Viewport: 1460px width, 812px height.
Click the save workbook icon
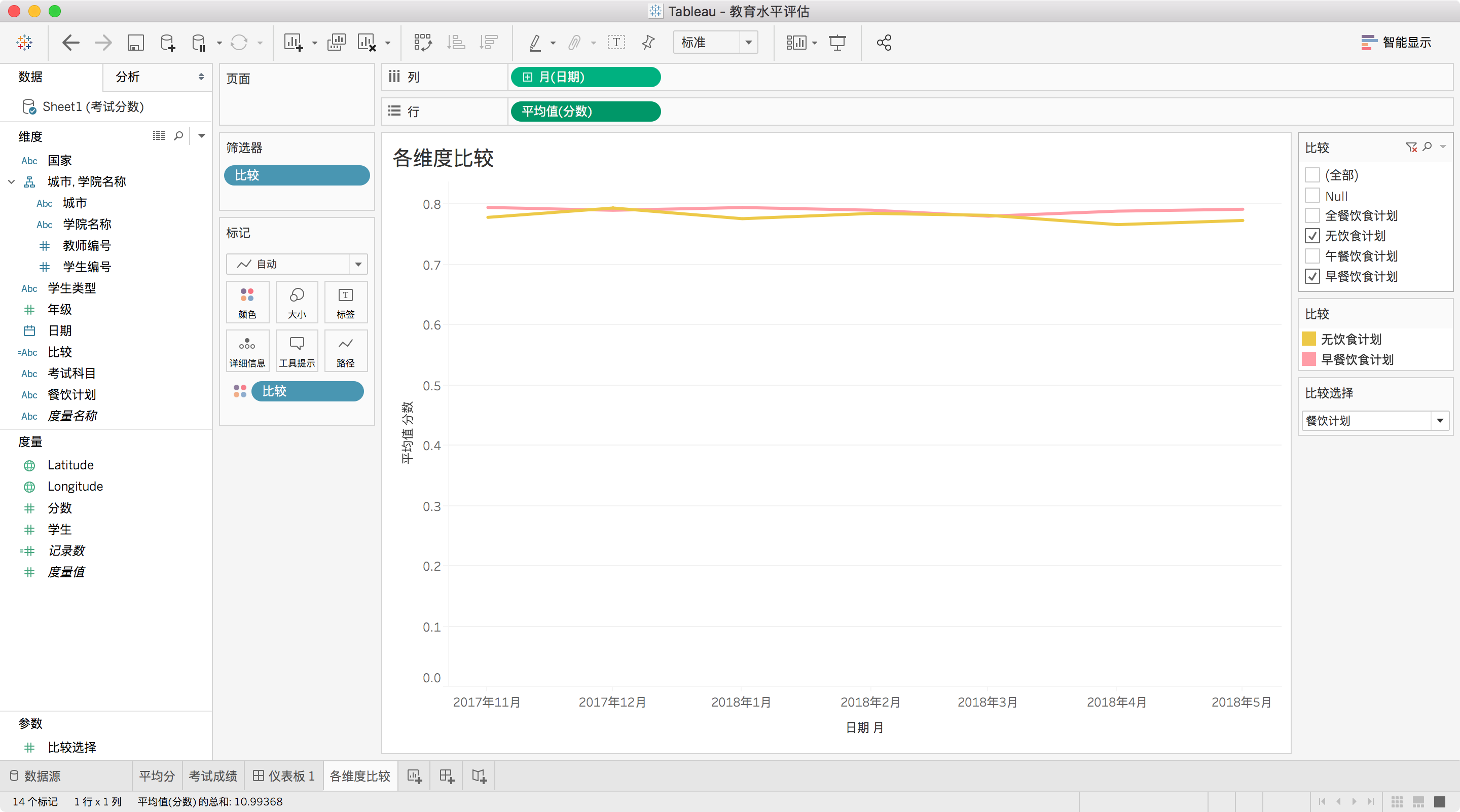pos(135,43)
